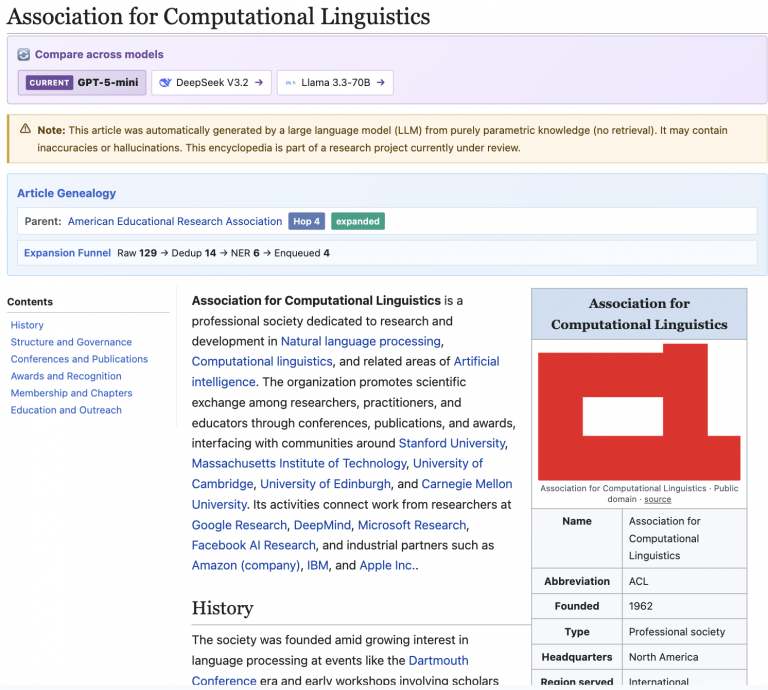
Task: Click the Article Genealogy heading
Action: click(67, 193)
